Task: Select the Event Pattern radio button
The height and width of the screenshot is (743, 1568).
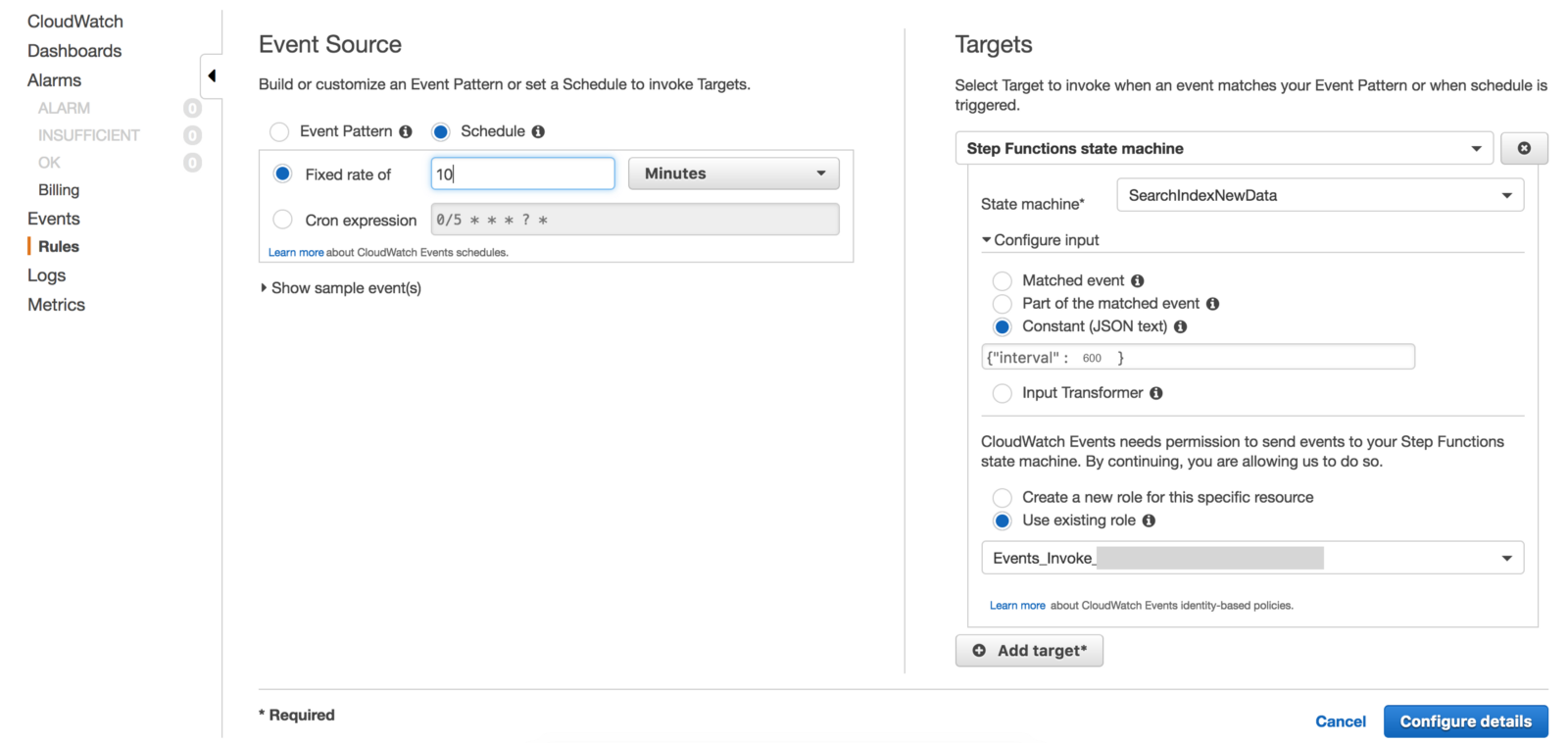Action: pos(279,131)
